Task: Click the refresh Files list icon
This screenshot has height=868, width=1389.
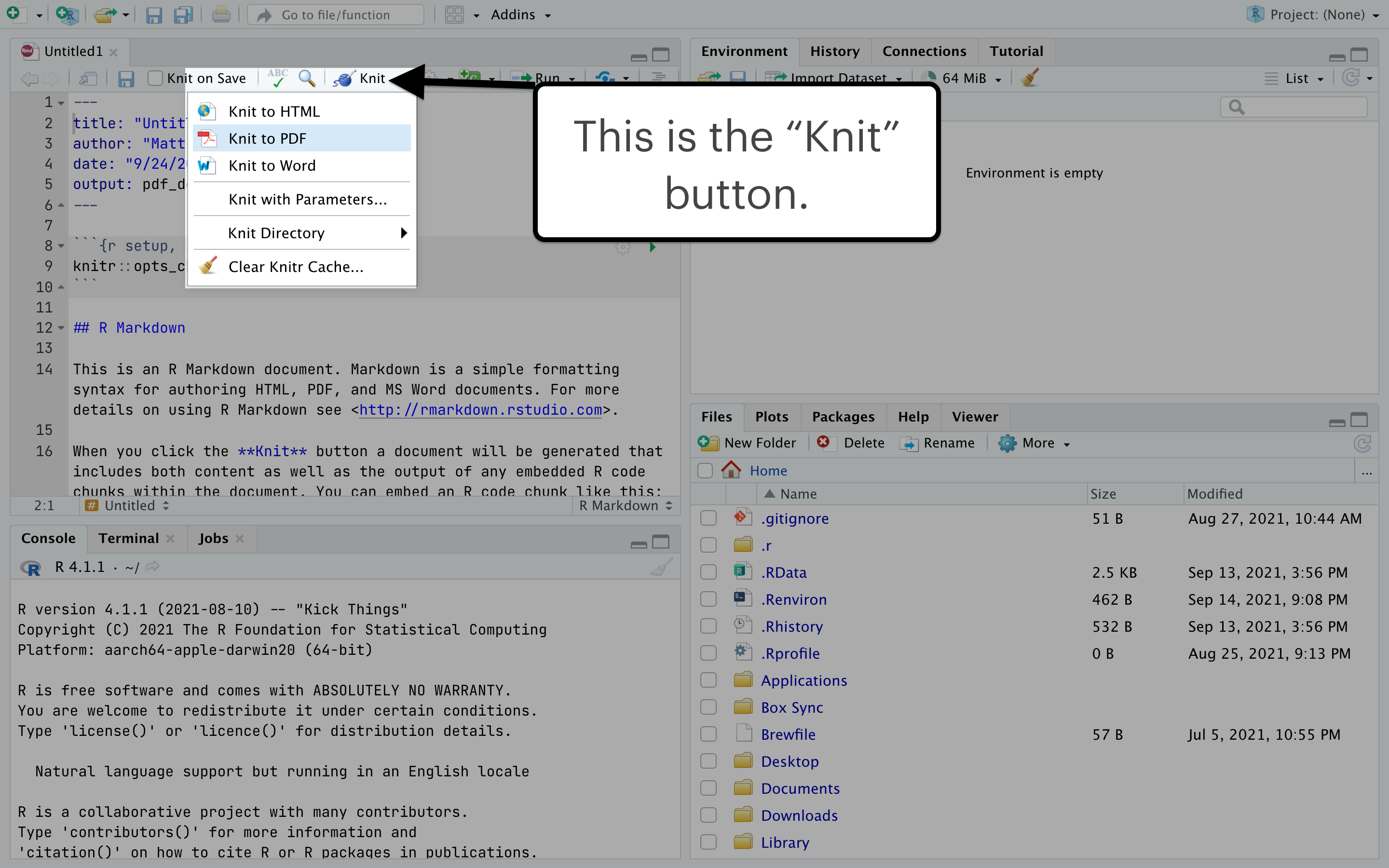Action: (x=1362, y=443)
